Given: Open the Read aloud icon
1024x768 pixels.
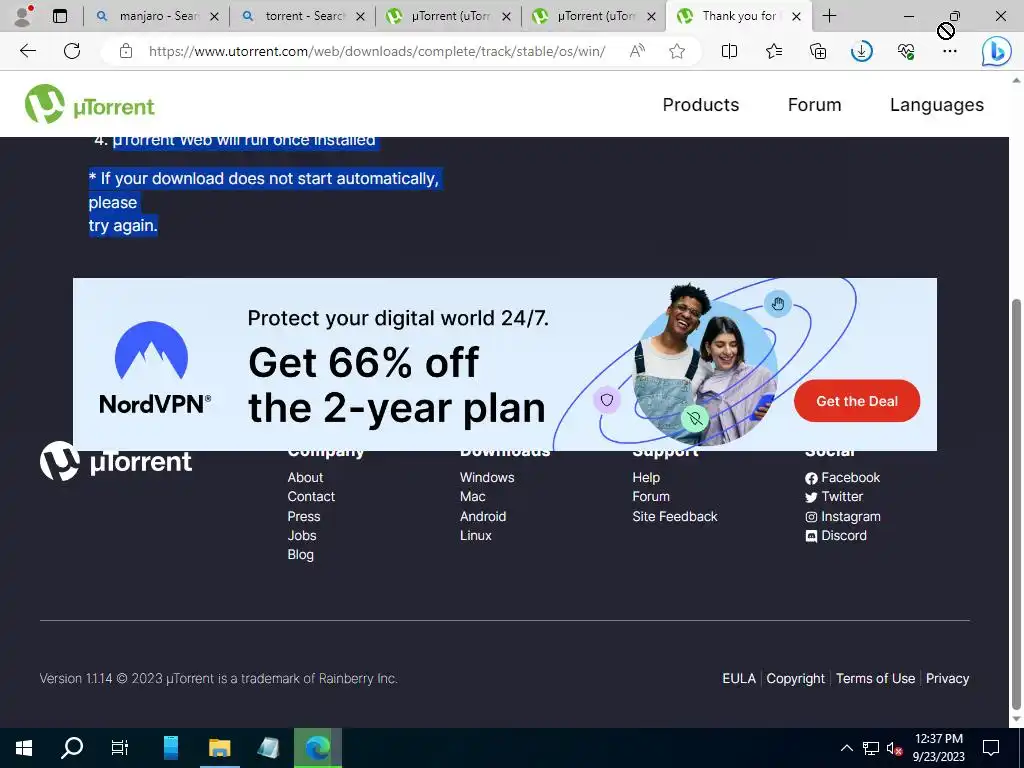Looking at the screenshot, I should (637, 51).
